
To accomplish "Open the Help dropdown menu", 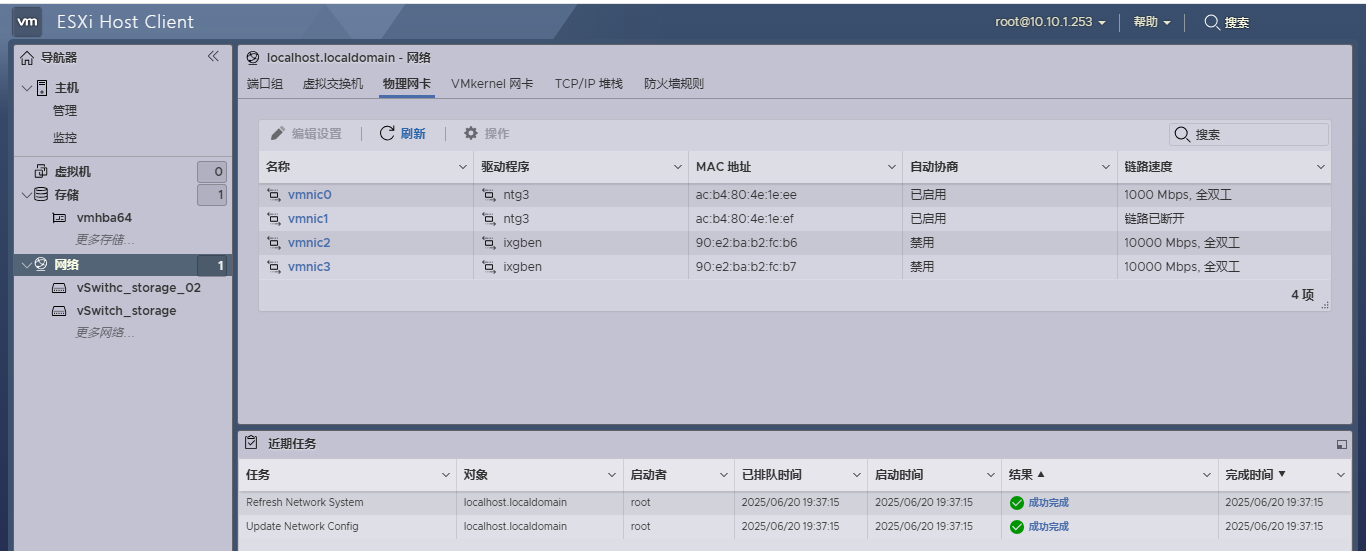I will pos(1151,22).
